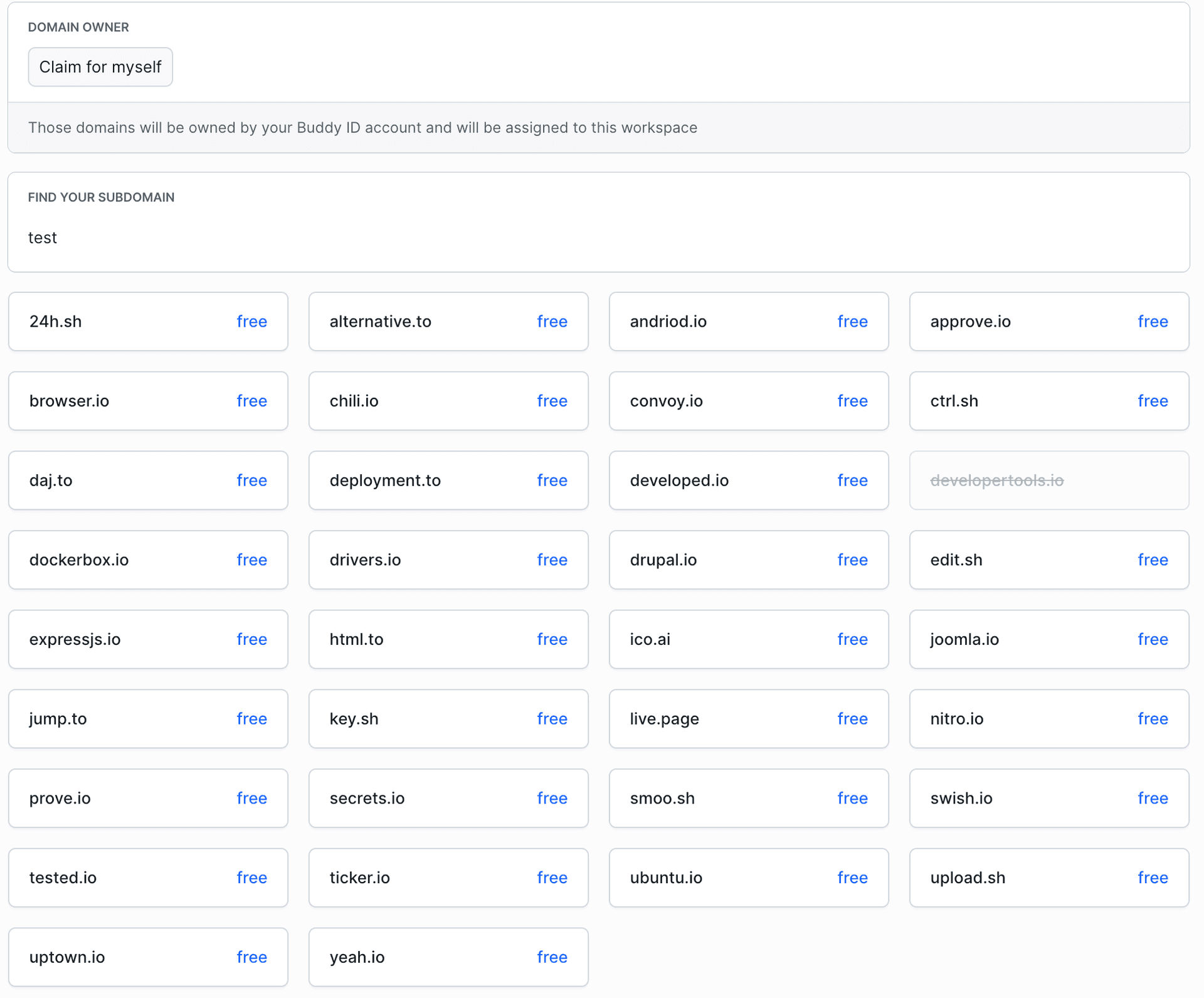Select the swish.io domain card
The height and width of the screenshot is (998, 1204).
(1049, 798)
